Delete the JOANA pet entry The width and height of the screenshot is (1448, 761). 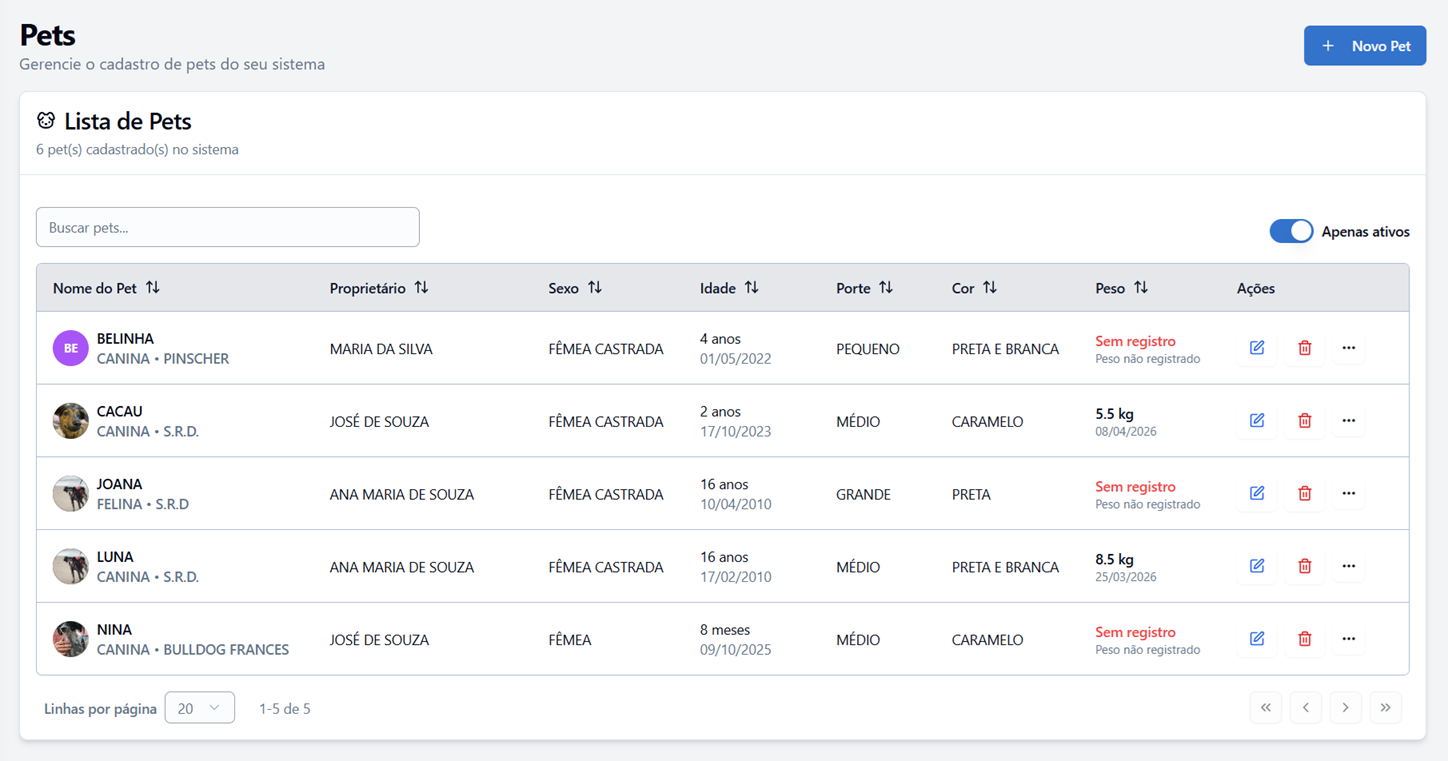click(1304, 494)
